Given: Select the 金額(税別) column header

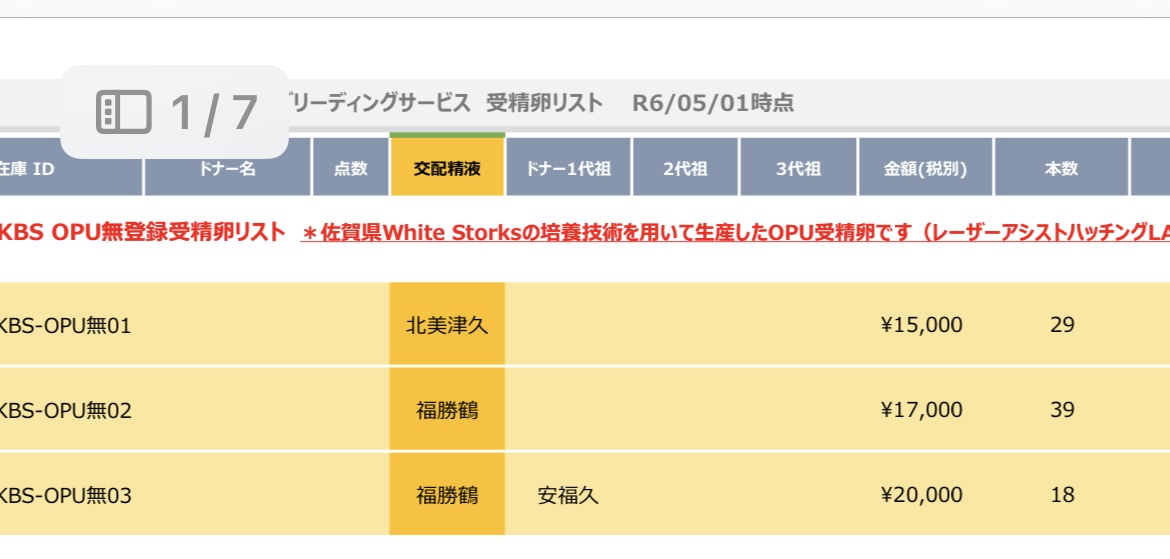Looking at the screenshot, I should pyautogui.click(x=926, y=169).
